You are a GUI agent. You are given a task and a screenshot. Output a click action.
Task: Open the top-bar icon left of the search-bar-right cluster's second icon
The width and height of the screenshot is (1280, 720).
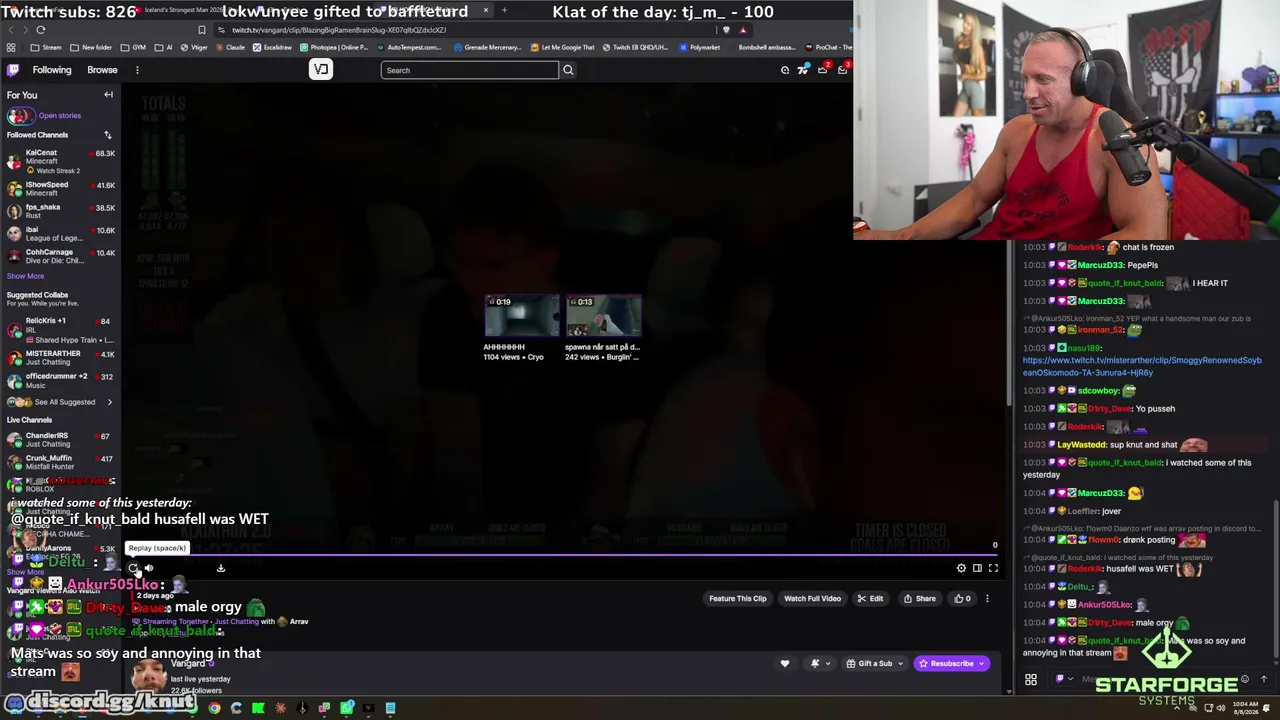(x=785, y=70)
